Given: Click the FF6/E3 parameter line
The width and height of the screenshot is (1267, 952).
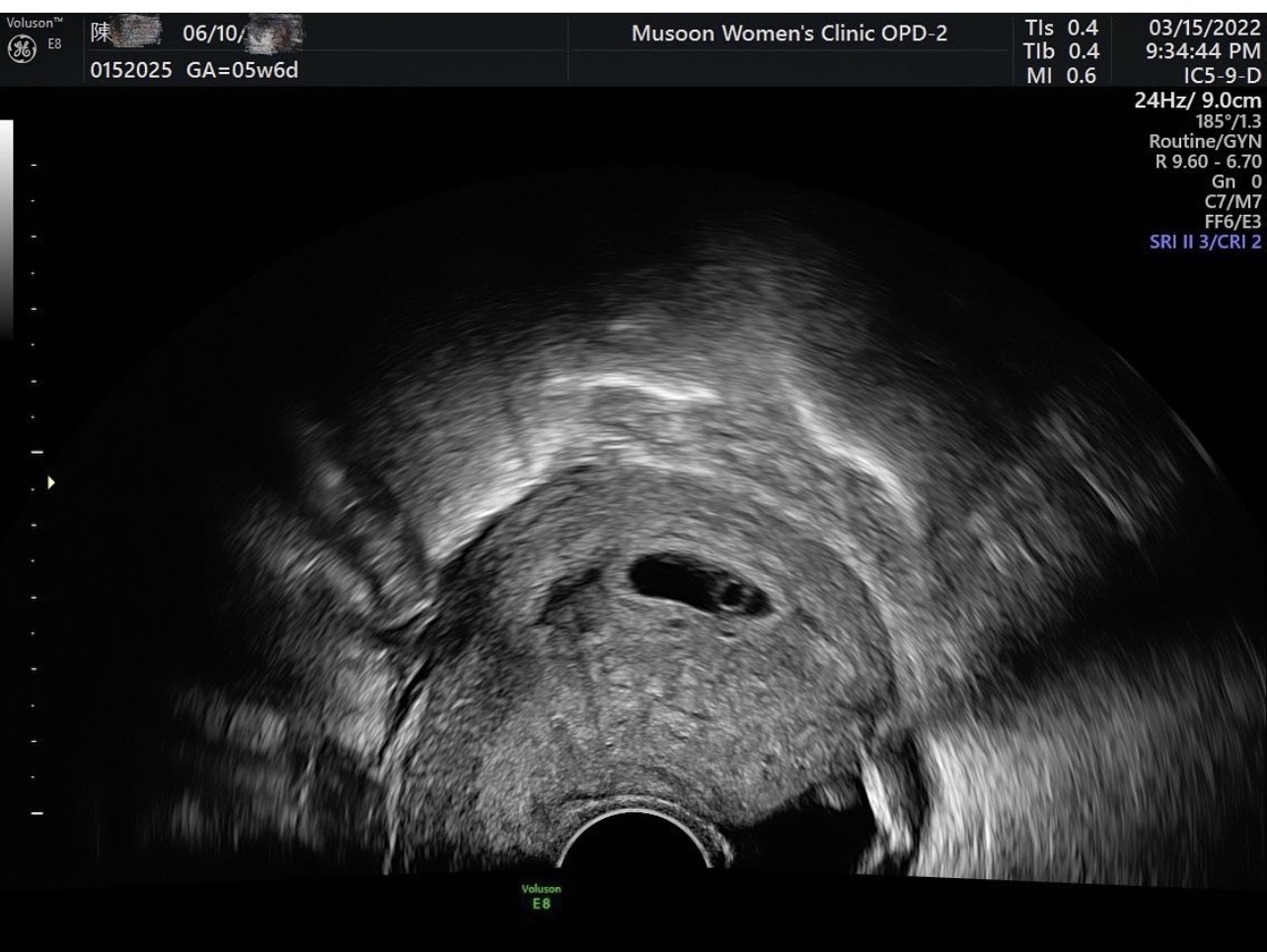Looking at the screenshot, I should [x=1232, y=222].
